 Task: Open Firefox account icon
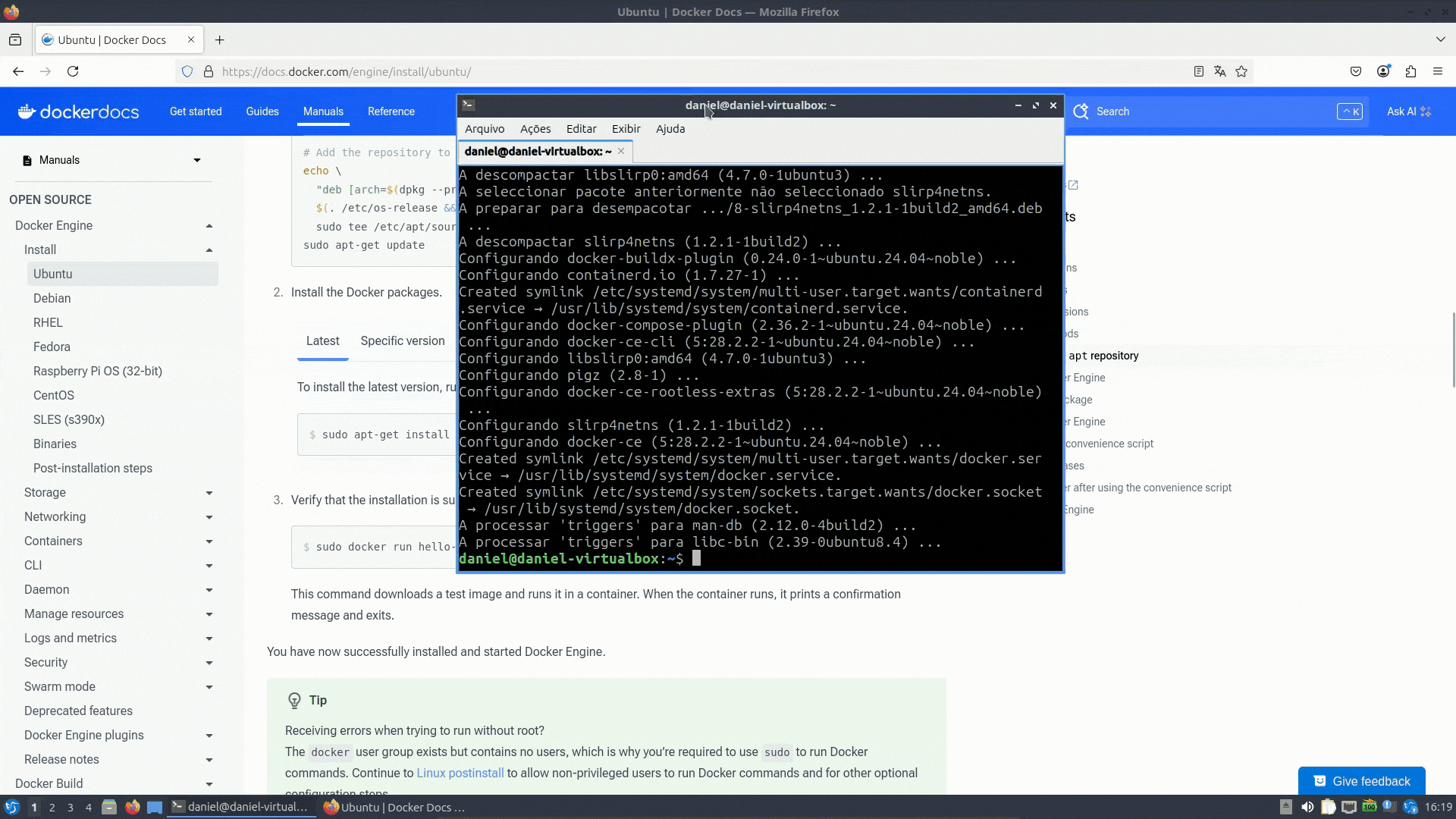pyautogui.click(x=1383, y=71)
